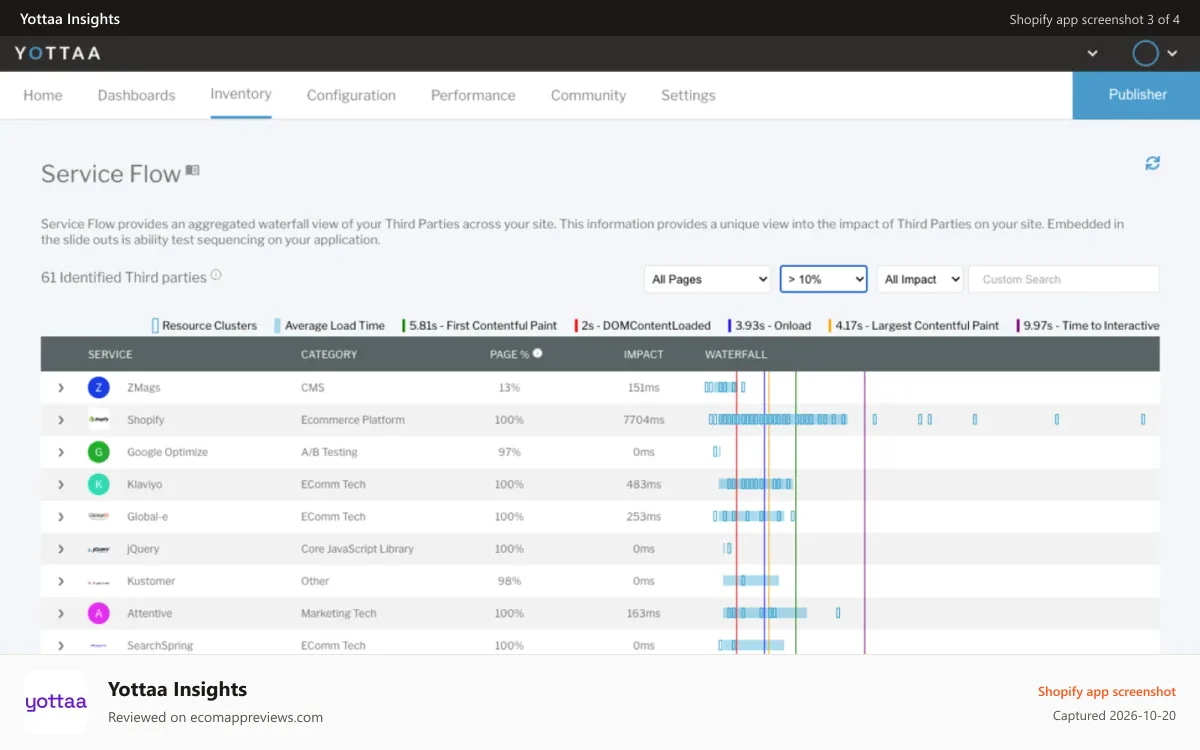Open the Settings tab

pos(688,95)
